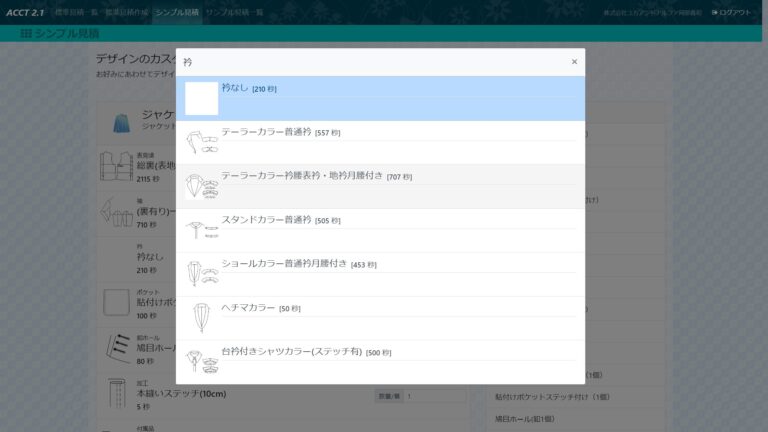This screenshot has width=768, height=432.
Task: Click the buttonhole 鳩目ホール icon
Action: tap(118, 348)
